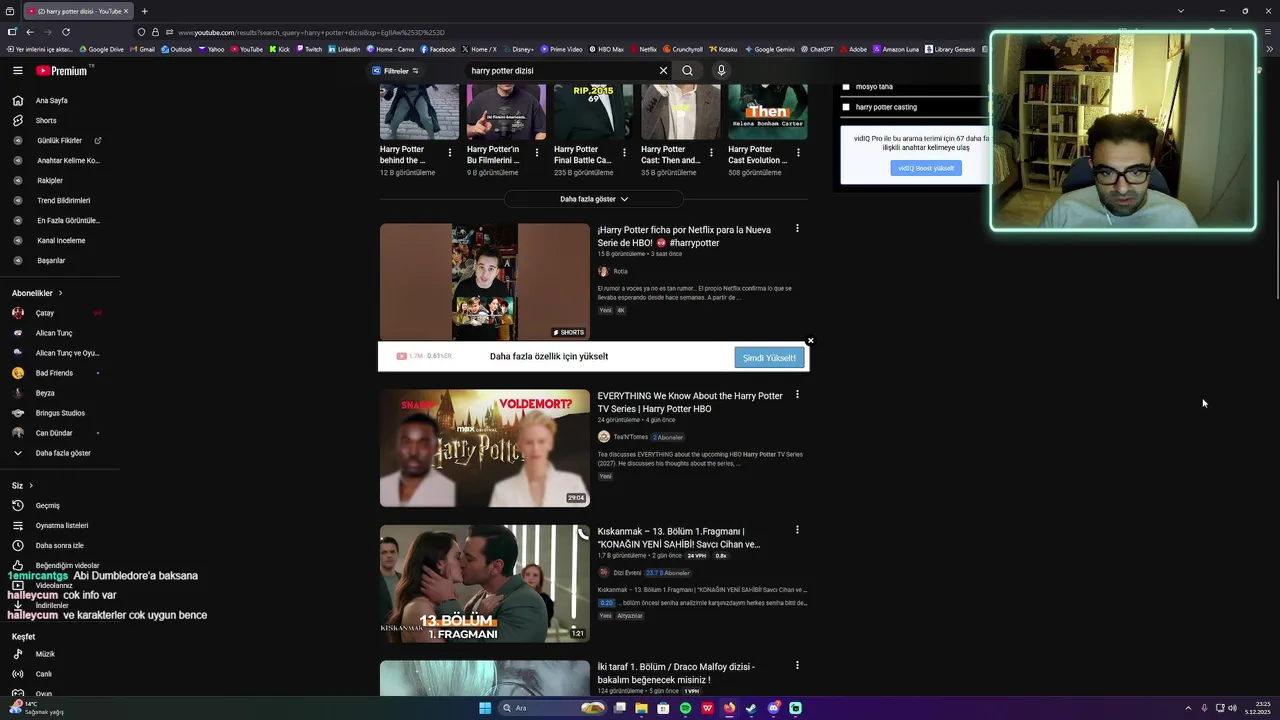This screenshot has width=1280, height=720.
Task: Open Günlük Fikirler sidebar item
Action: click(60, 141)
